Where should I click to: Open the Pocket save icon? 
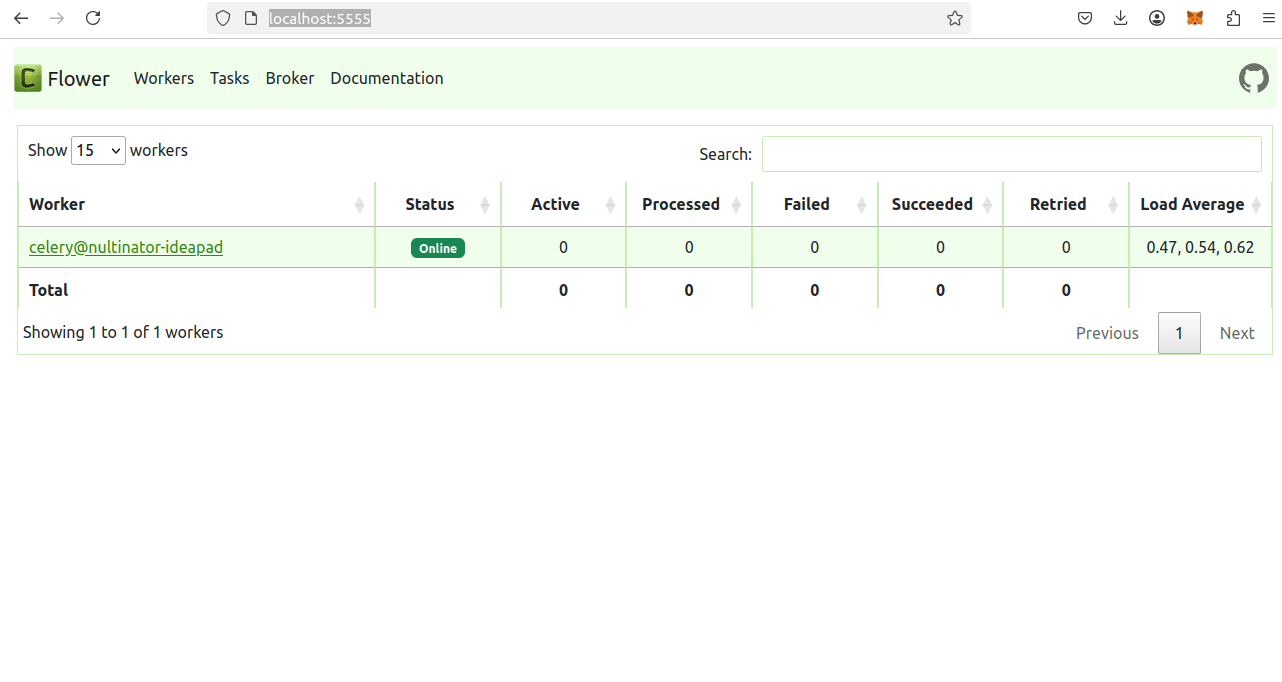click(x=1085, y=18)
